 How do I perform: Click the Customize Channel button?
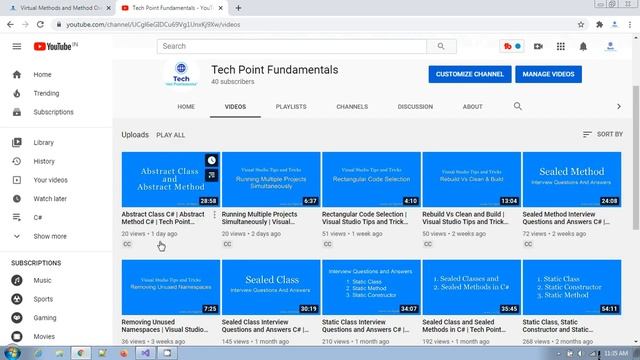(470, 74)
